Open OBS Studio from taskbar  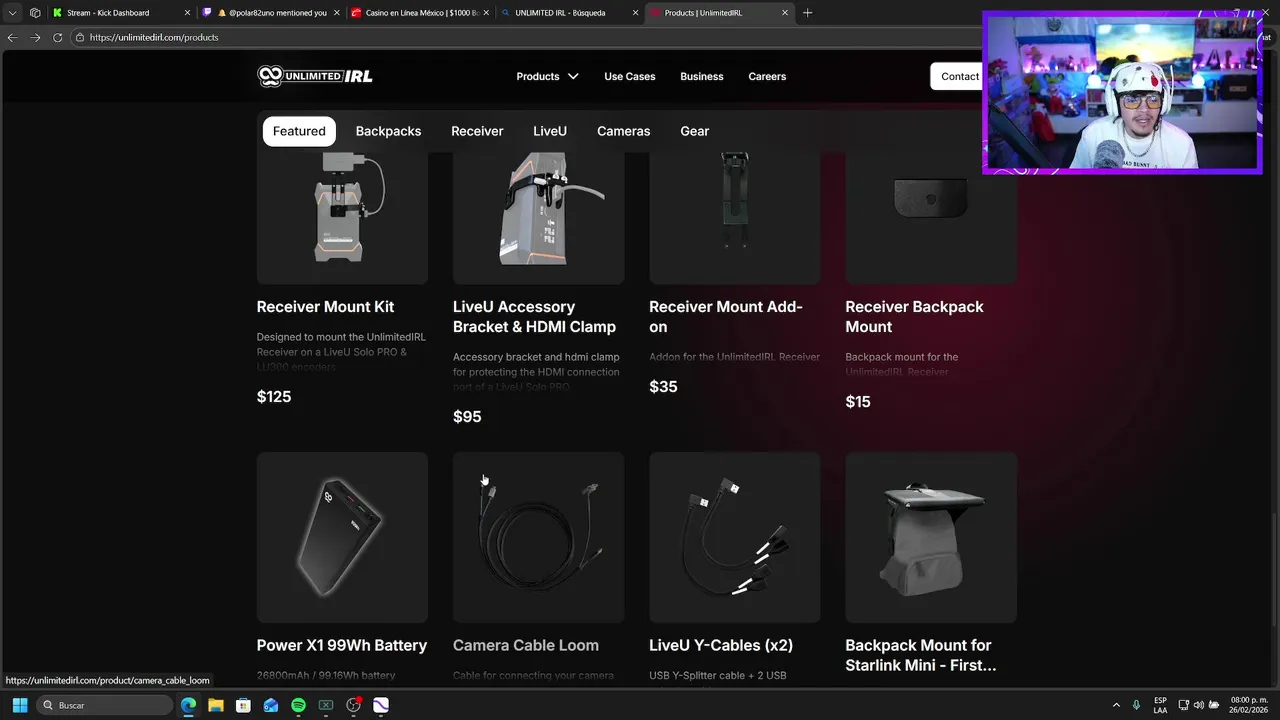353,705
